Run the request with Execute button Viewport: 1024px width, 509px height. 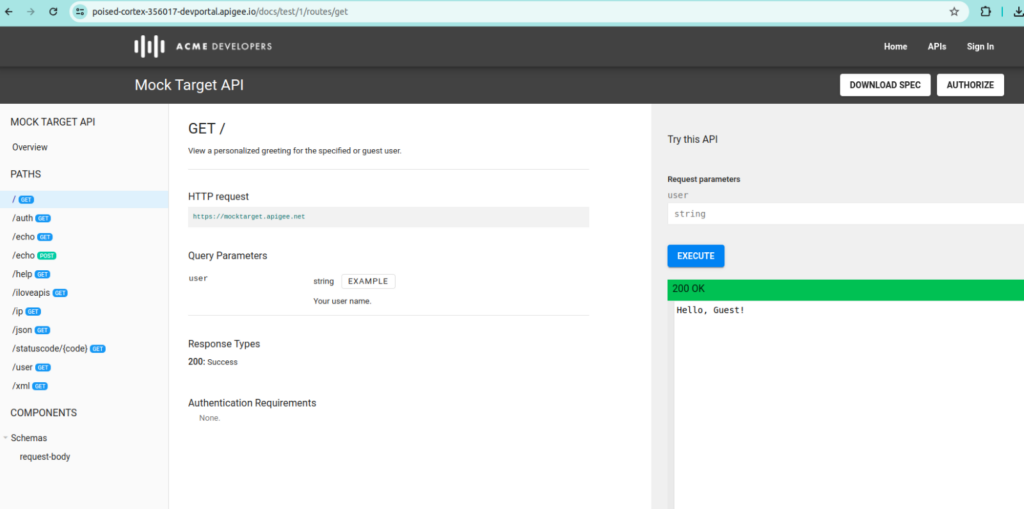(x=695, y=256)
